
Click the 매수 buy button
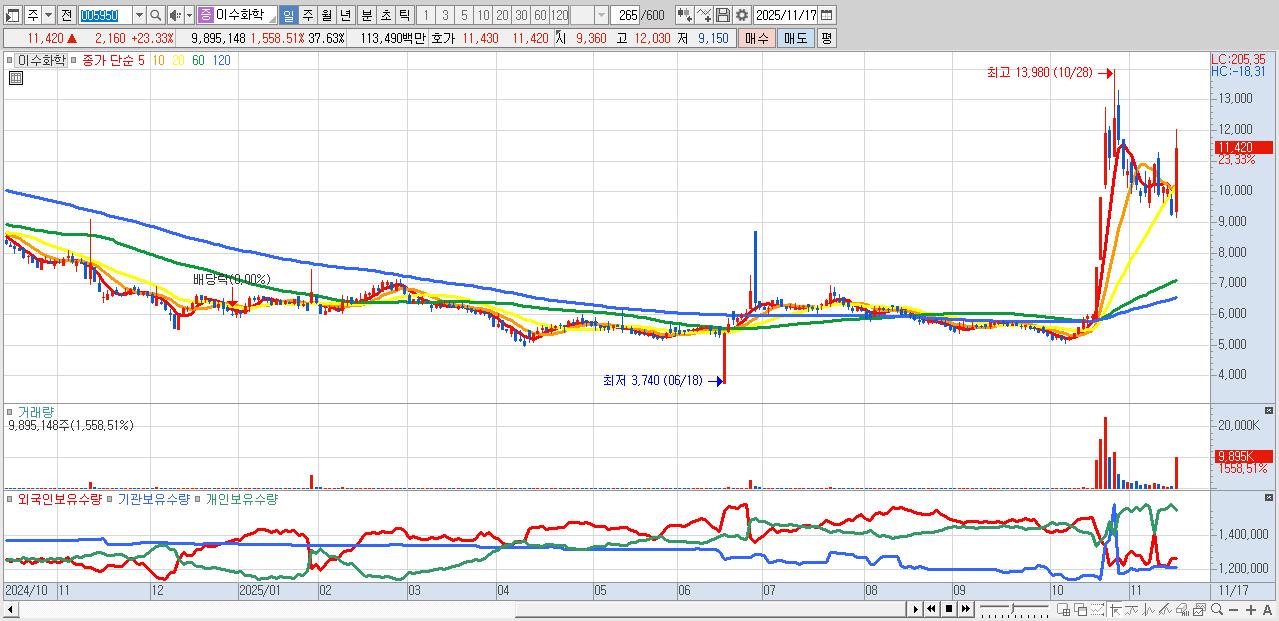coord(757,38)
